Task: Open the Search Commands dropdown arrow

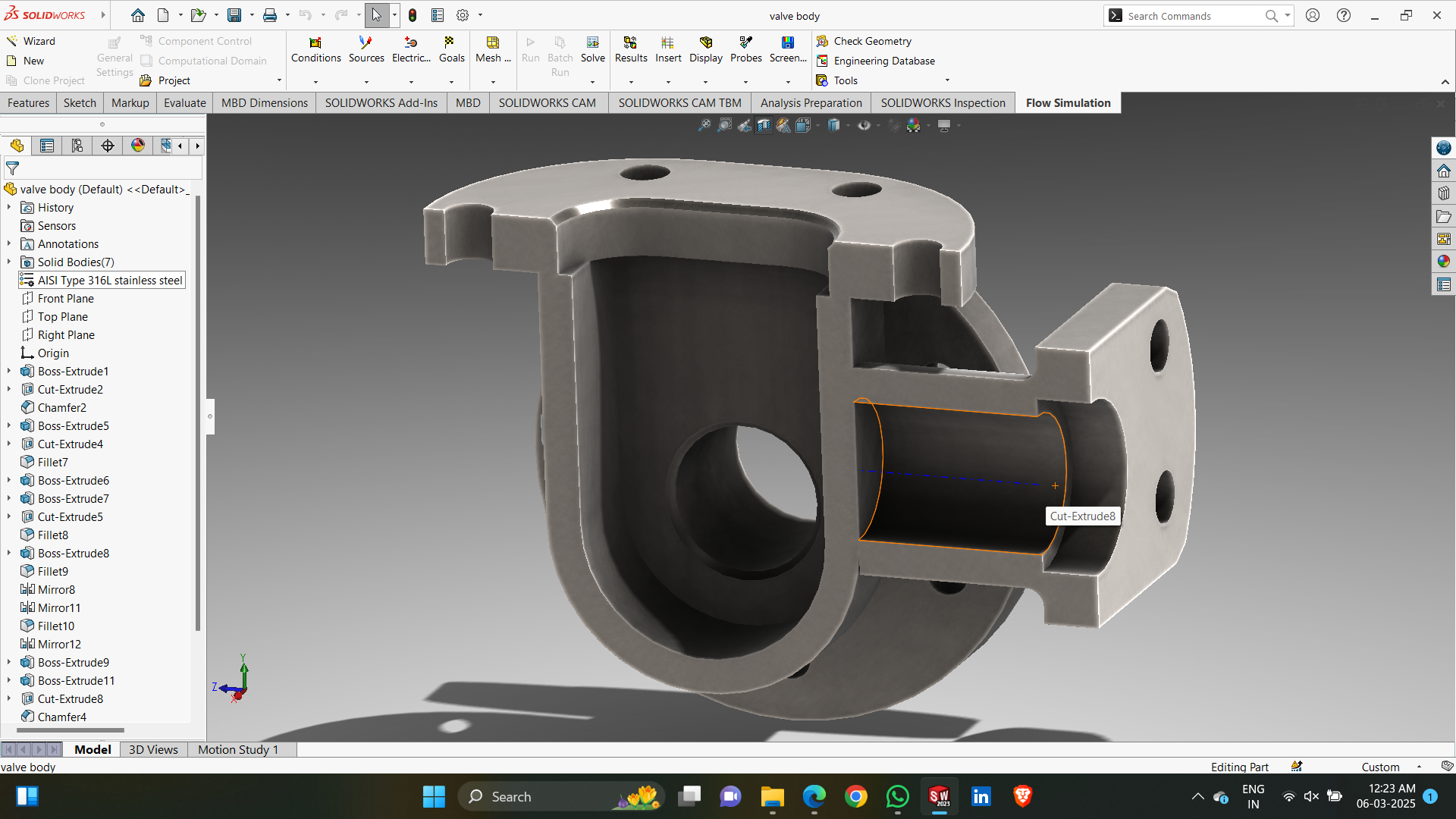Action: (1288, 15)
